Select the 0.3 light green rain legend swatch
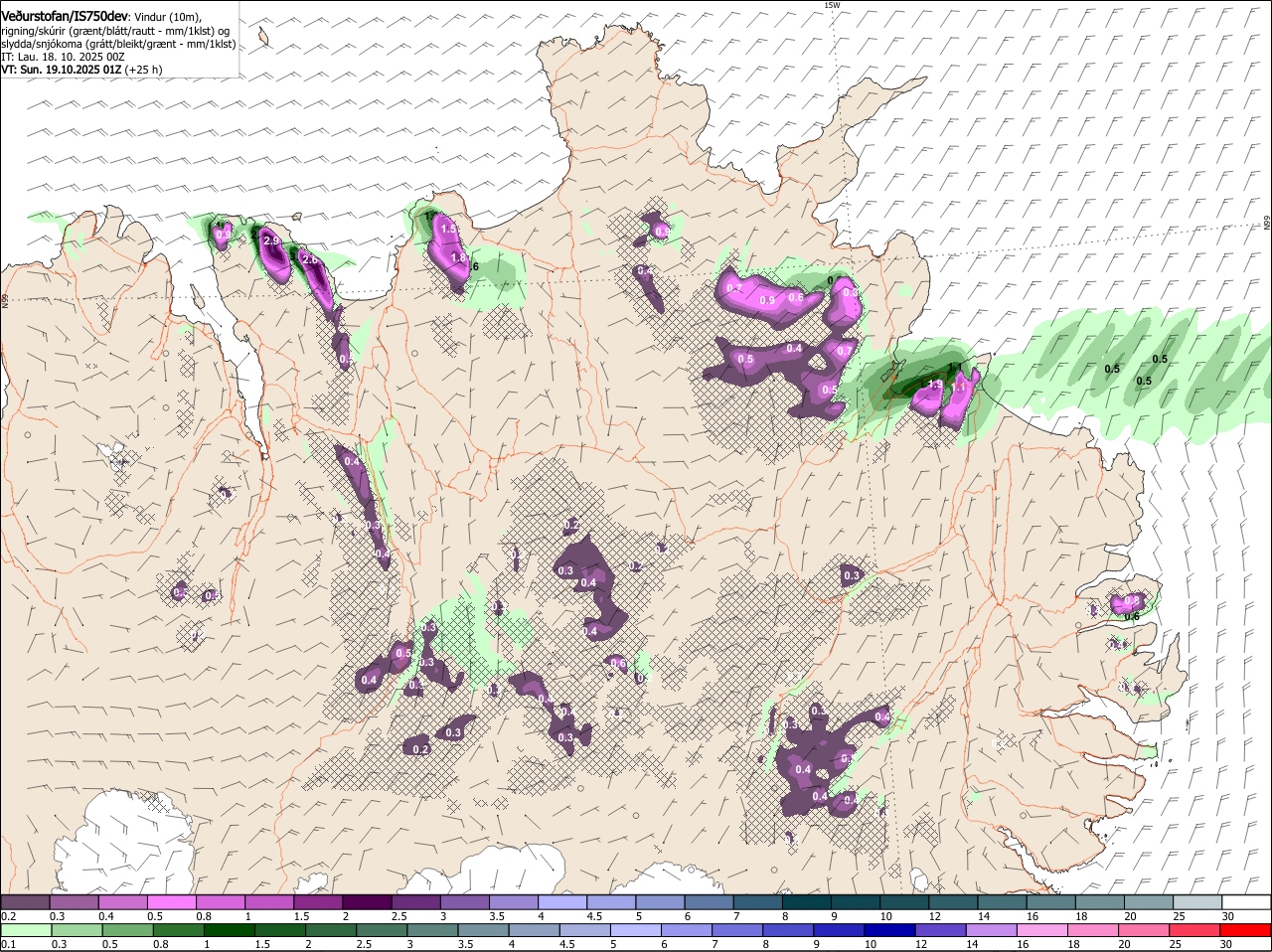1272x952 pixels. pos(76,930)
